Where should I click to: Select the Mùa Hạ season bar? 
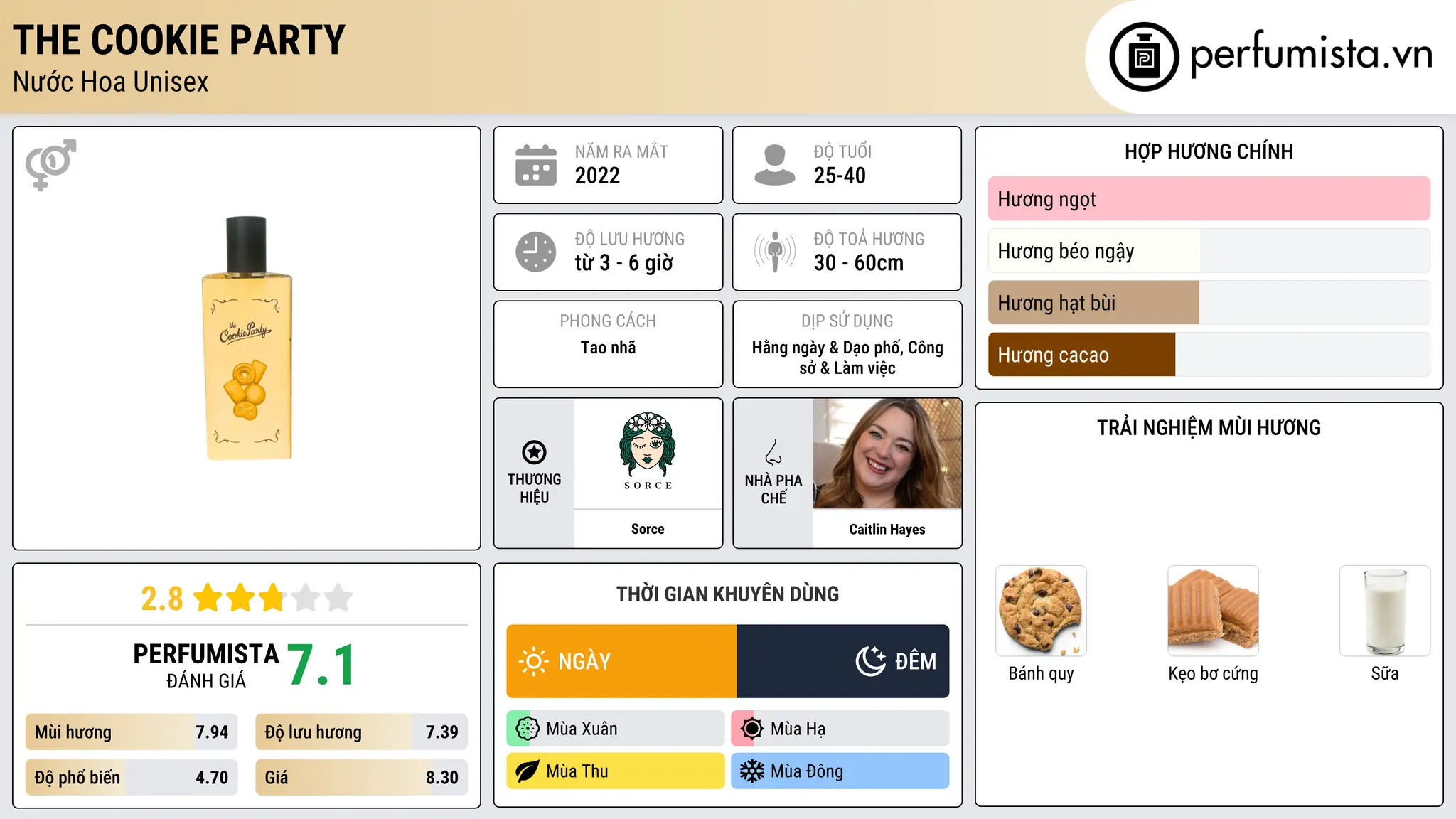[840, 729]
